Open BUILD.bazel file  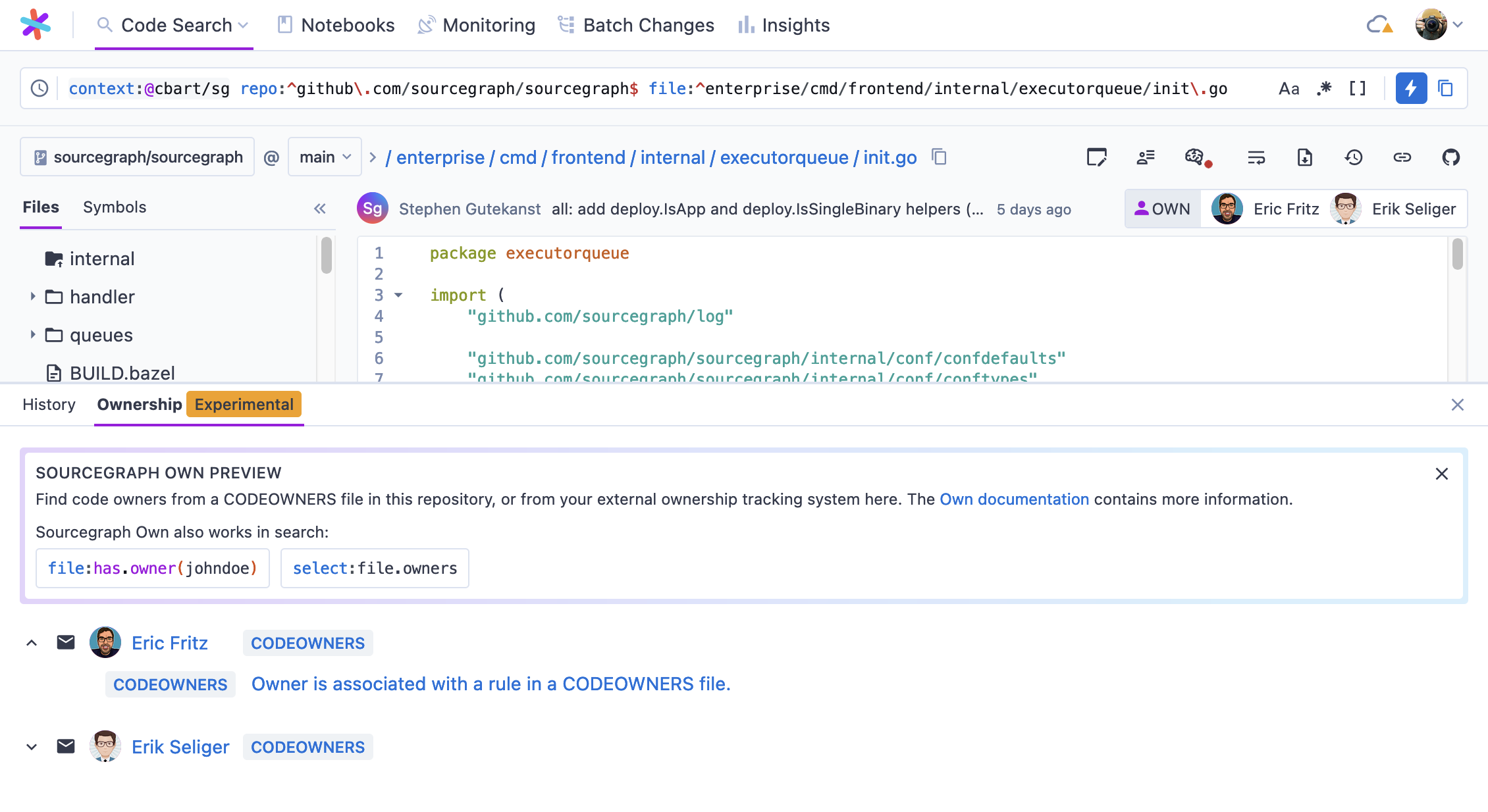[110, 372]
